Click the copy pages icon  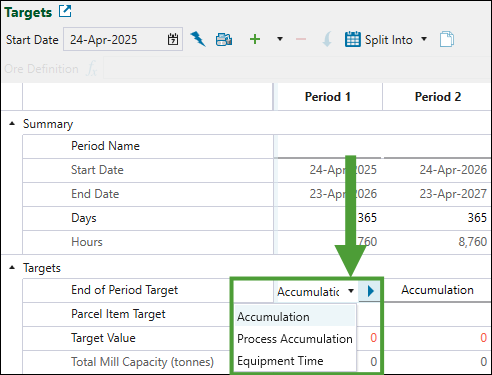point(447,39)
